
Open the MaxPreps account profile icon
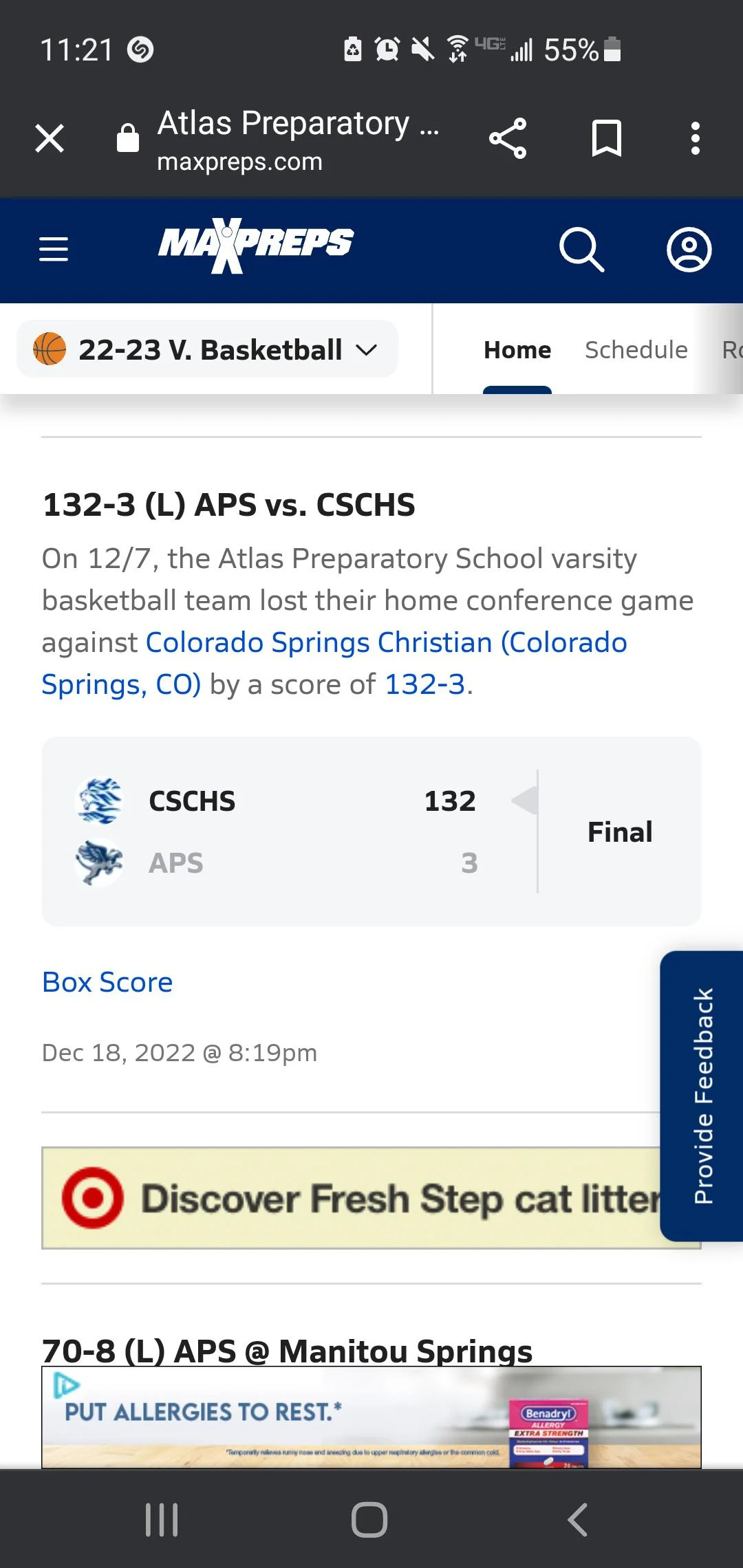point(689,250)
